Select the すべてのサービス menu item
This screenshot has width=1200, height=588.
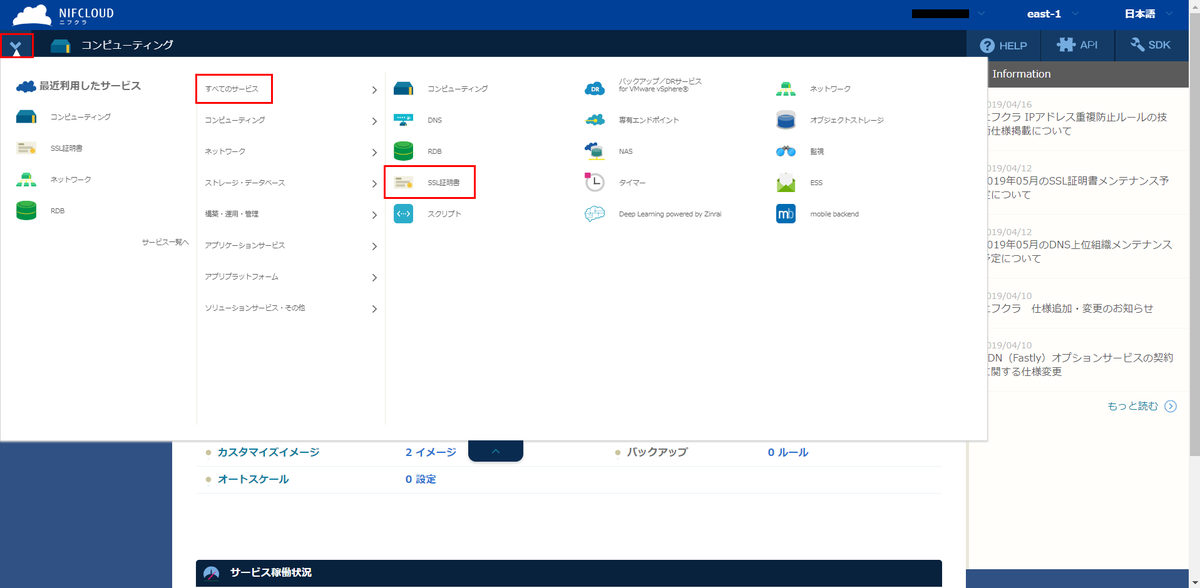[234, 89]
